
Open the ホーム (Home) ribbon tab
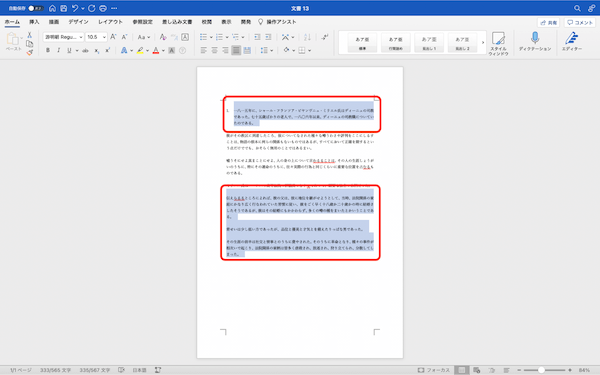coord(12,22)
